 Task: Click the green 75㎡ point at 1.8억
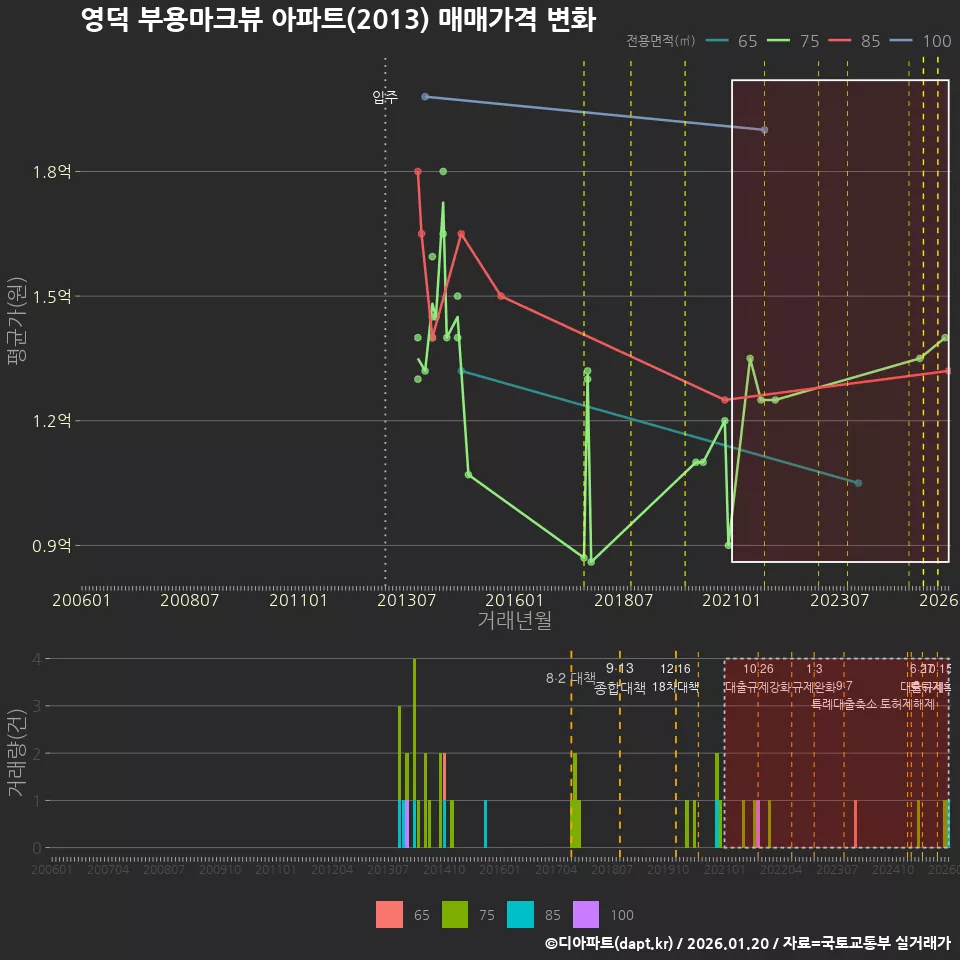click(x=443, y=171)
